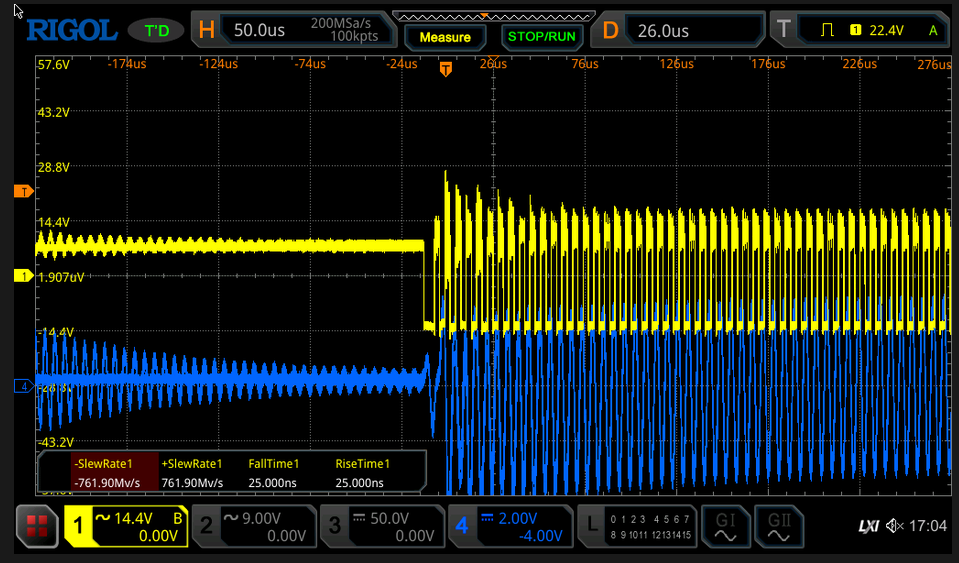Toggle channel 2 button

click(x=254, y=526)
